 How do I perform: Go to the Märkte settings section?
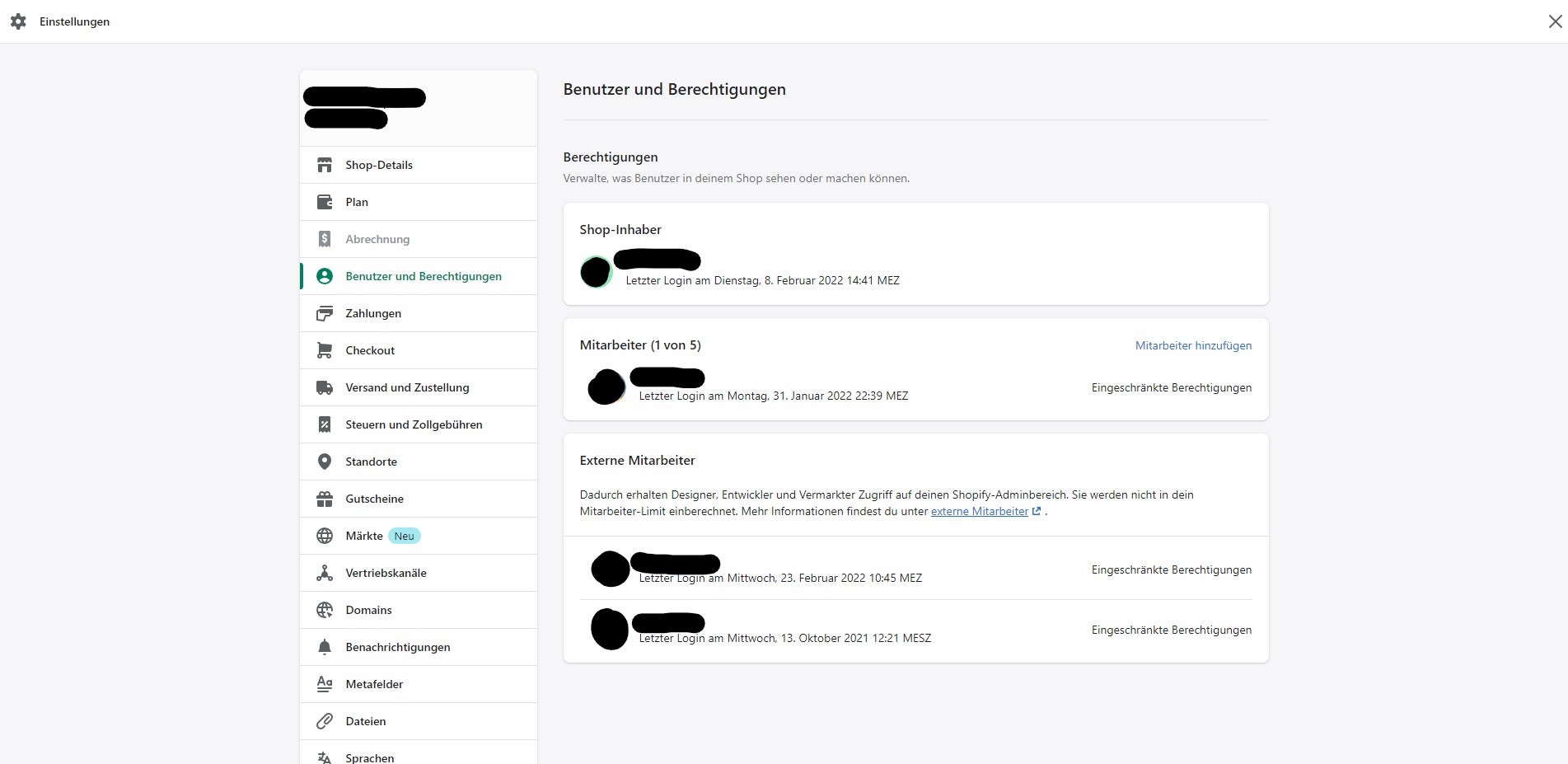point(364,536)
